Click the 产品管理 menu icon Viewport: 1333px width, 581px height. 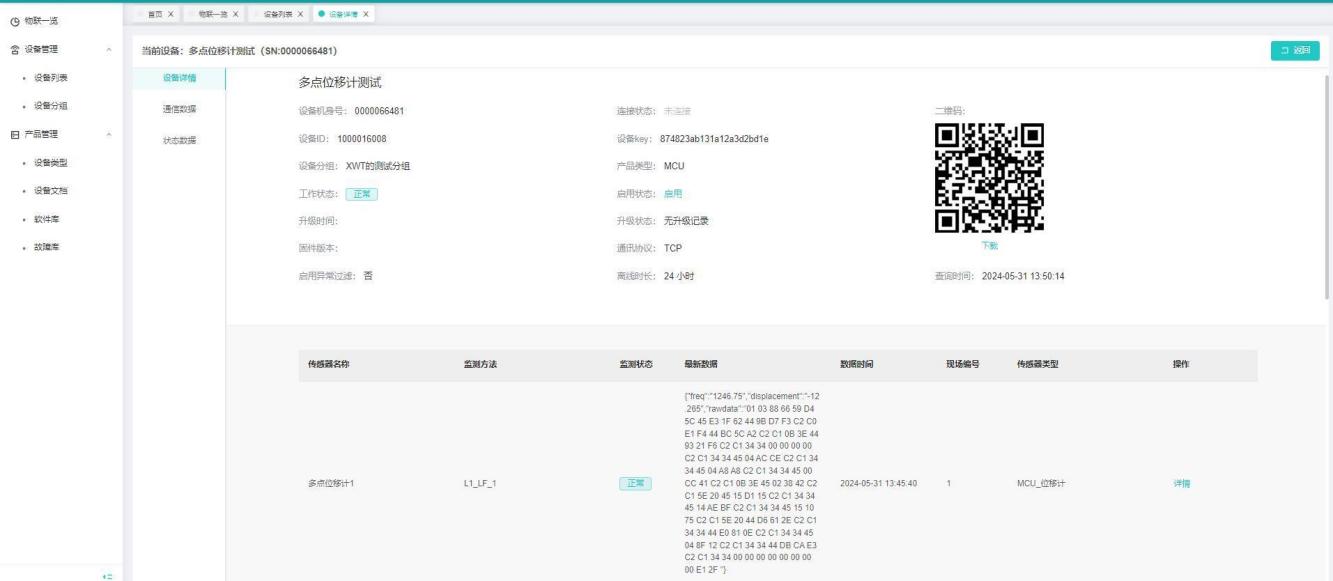point(12,134)
